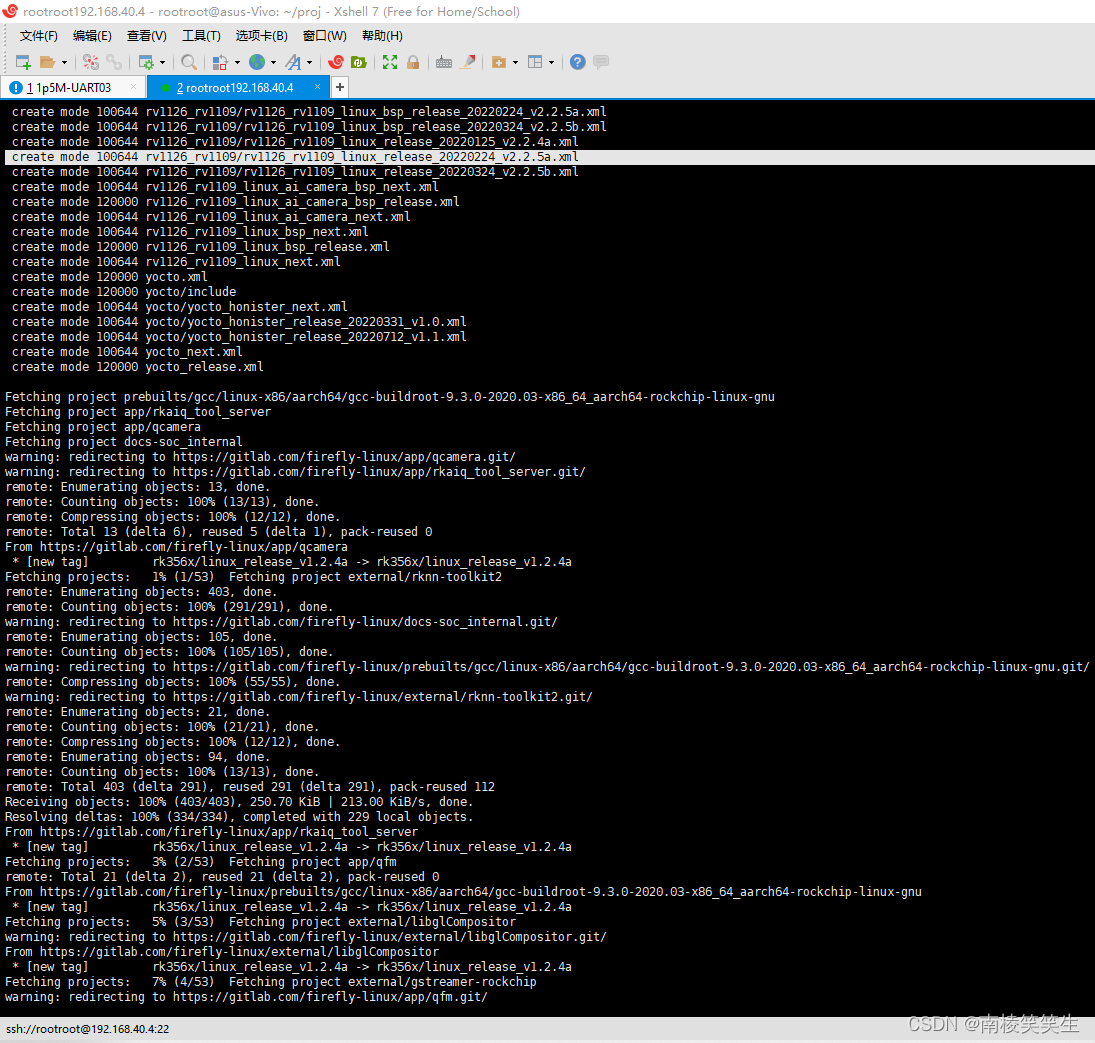Viewport: 1095px width, 1043px height.
Task: Launch Xftp with the red swirl icon
Action: click(336, 62)
